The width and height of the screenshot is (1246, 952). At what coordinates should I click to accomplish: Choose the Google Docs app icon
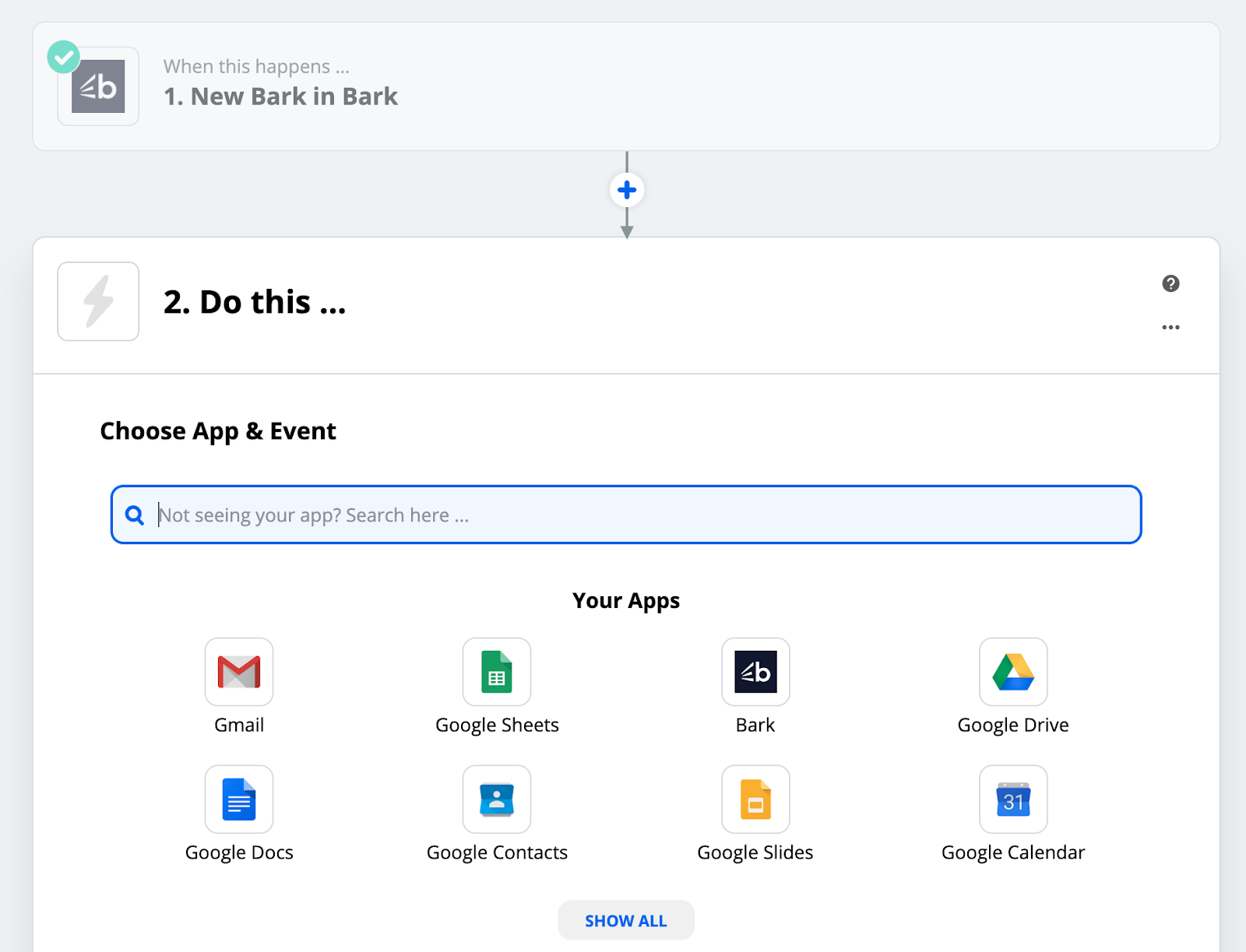pyautogui.click(x=239, y=799)
